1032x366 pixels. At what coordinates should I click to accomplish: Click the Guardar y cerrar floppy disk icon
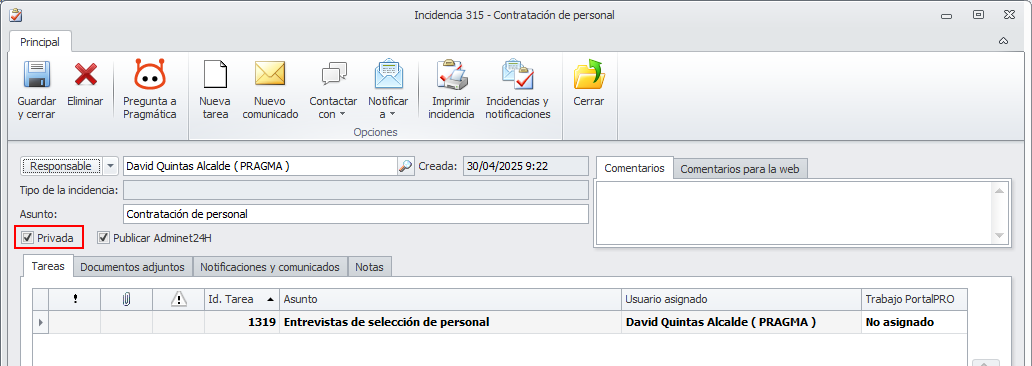point(37,74)
